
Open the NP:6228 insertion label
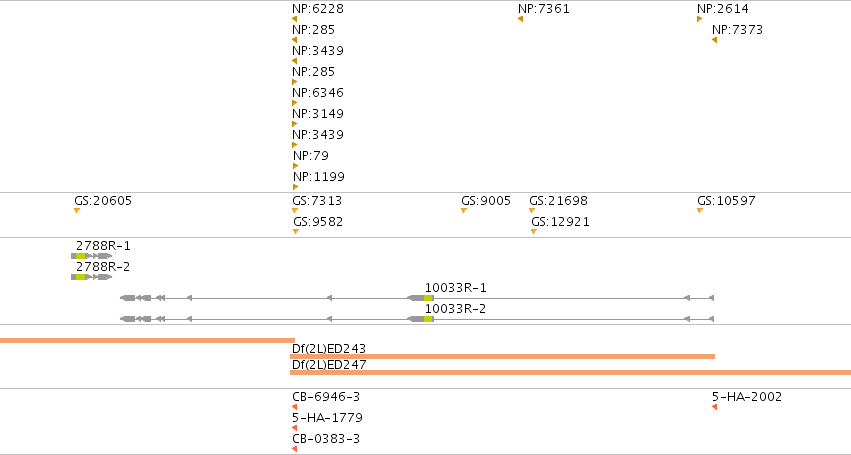[318, 9]
